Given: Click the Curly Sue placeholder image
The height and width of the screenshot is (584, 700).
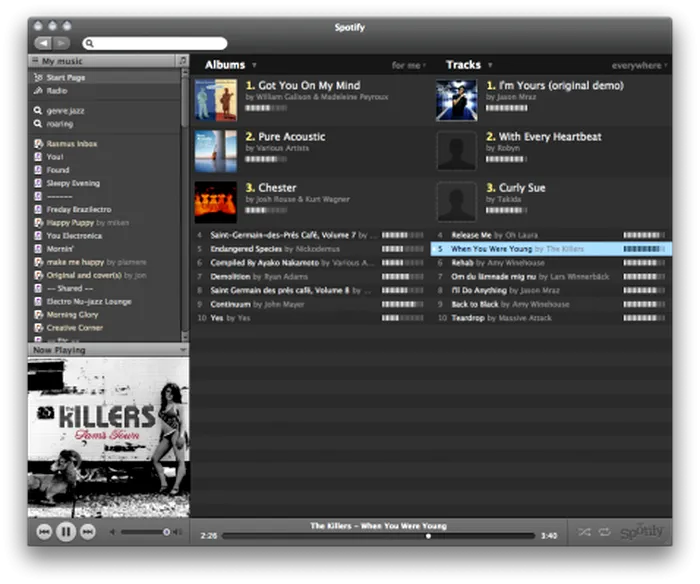Looking at the screenshot, I should coord(456,202).
